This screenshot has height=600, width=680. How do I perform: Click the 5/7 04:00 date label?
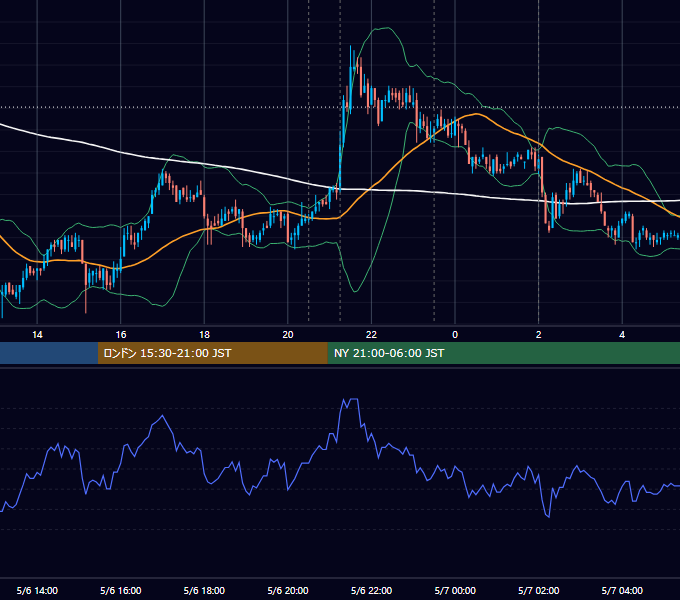click(x=622, y=590)
